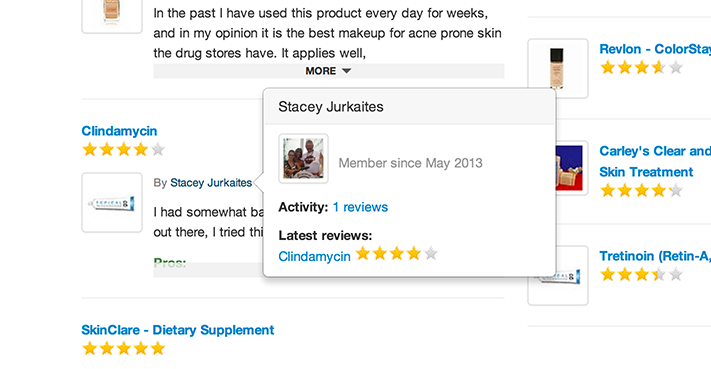Click the star rating in Latest reviews
Image resolution: width=711 pixels, height=369 pixels.
pos(396,254)
